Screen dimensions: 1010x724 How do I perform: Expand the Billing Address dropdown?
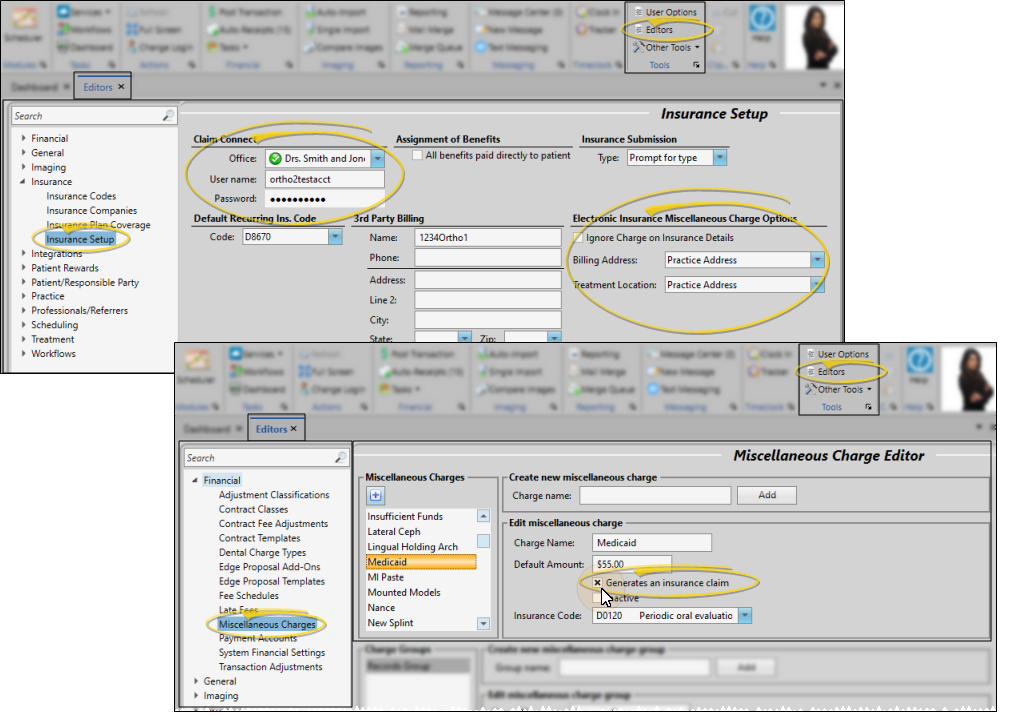[817, 260]
